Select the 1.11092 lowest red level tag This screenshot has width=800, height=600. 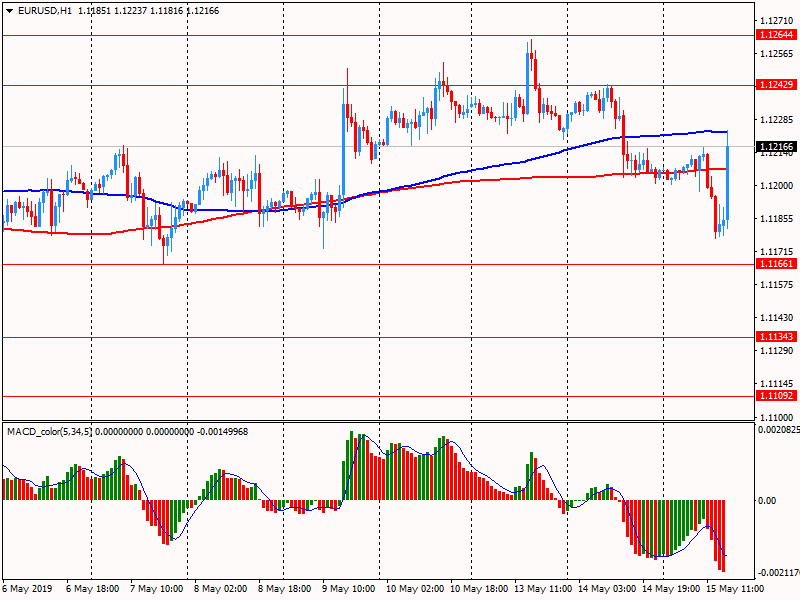point(776,396)
